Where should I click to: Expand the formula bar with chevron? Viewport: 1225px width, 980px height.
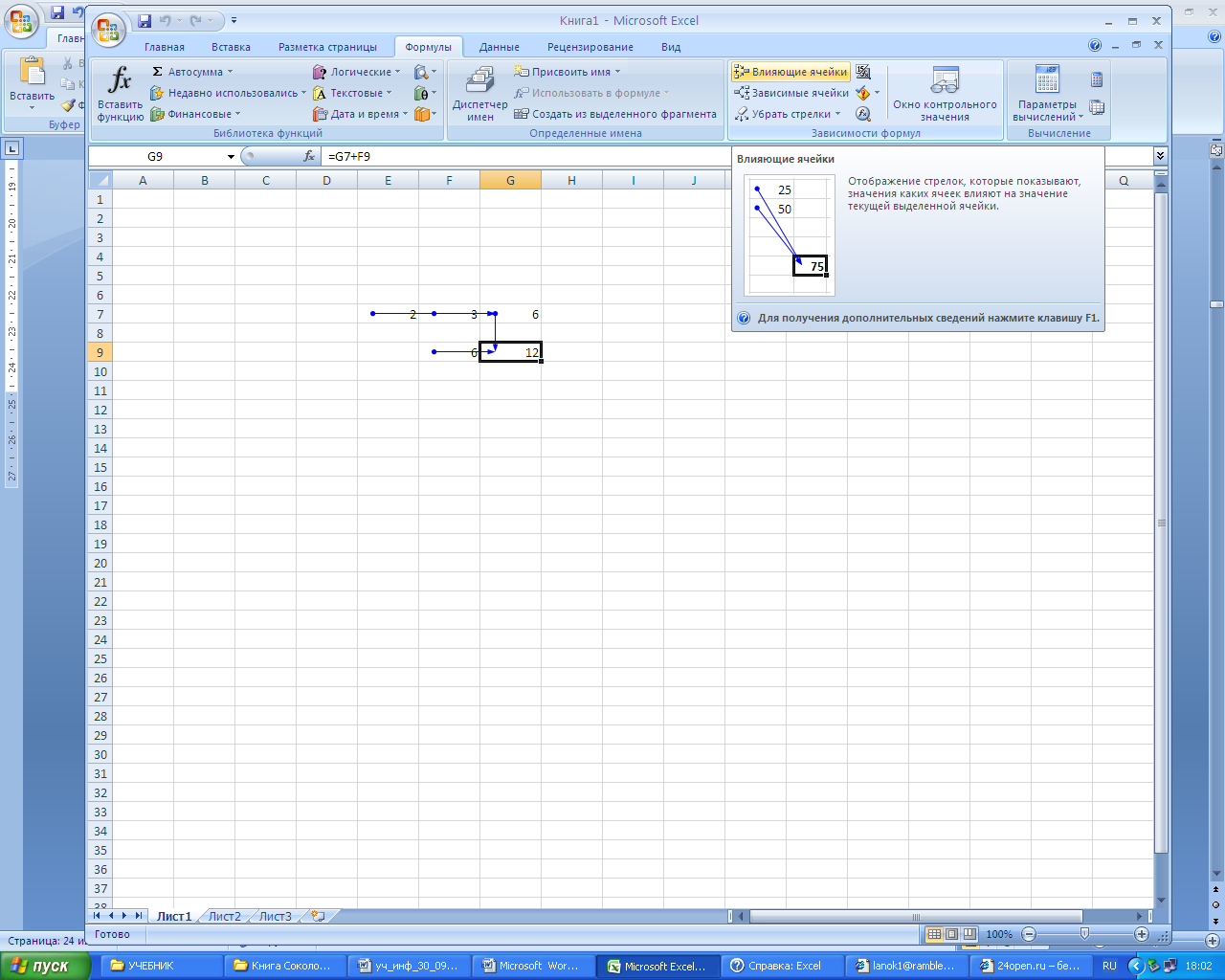point(1160,156)
